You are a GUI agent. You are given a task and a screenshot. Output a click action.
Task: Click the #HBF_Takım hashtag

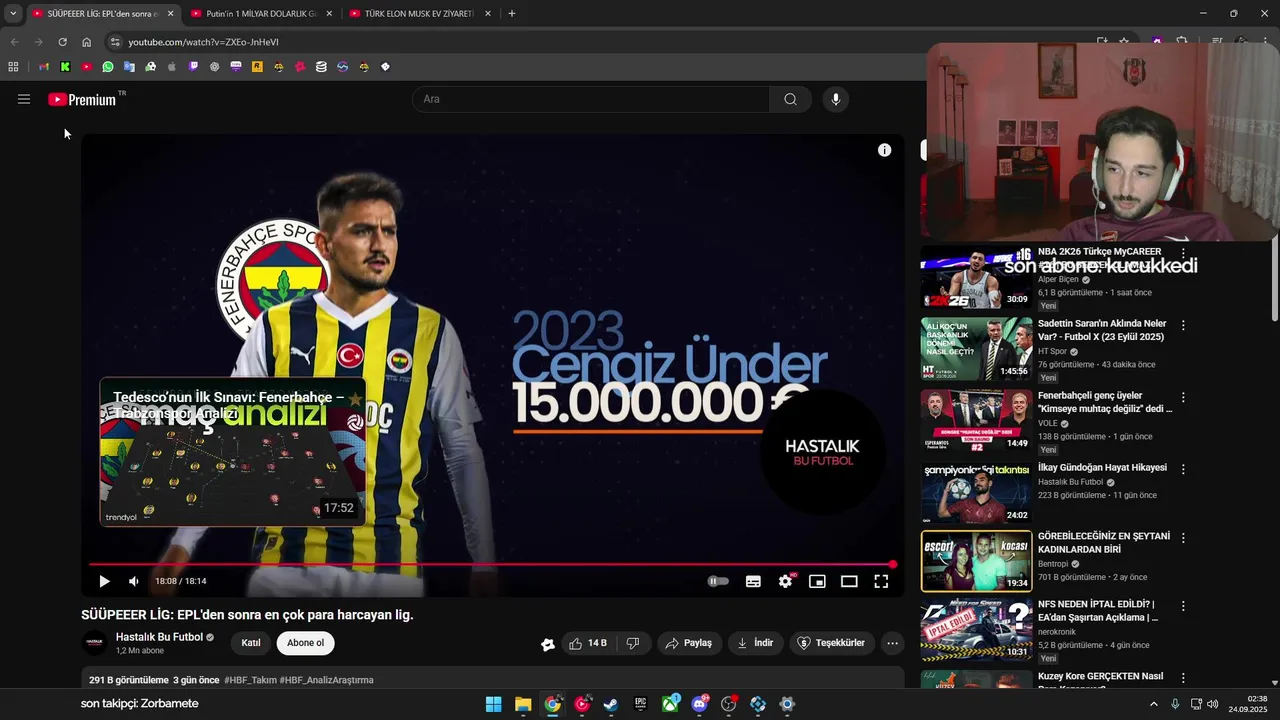coord(249,680)
